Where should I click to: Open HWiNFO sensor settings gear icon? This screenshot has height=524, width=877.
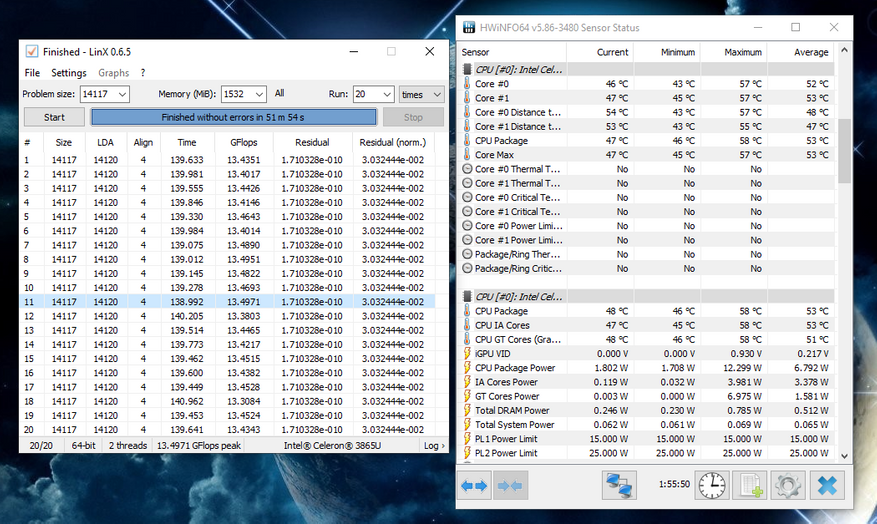(787, 485)
